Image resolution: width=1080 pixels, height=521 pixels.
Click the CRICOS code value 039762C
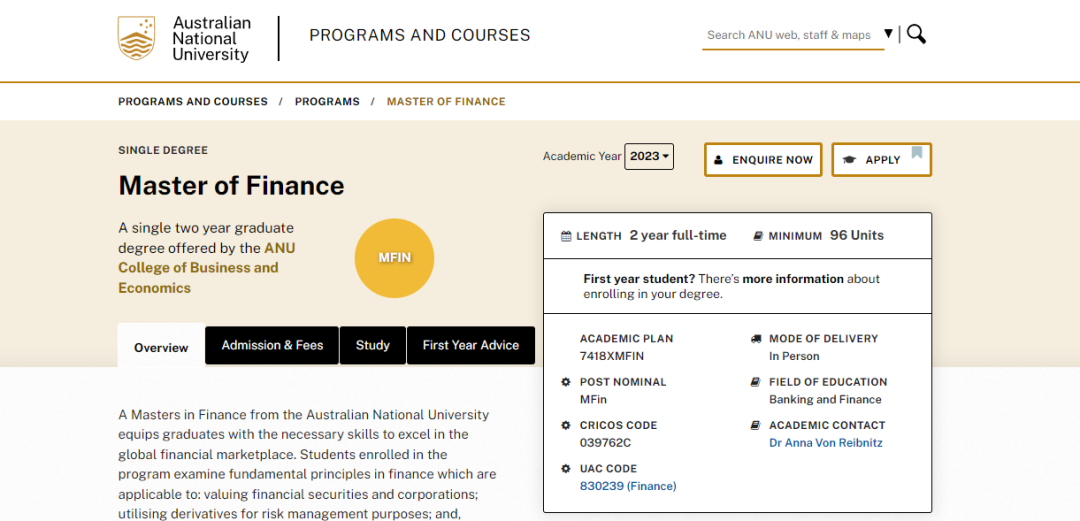[x=605, y=442]
